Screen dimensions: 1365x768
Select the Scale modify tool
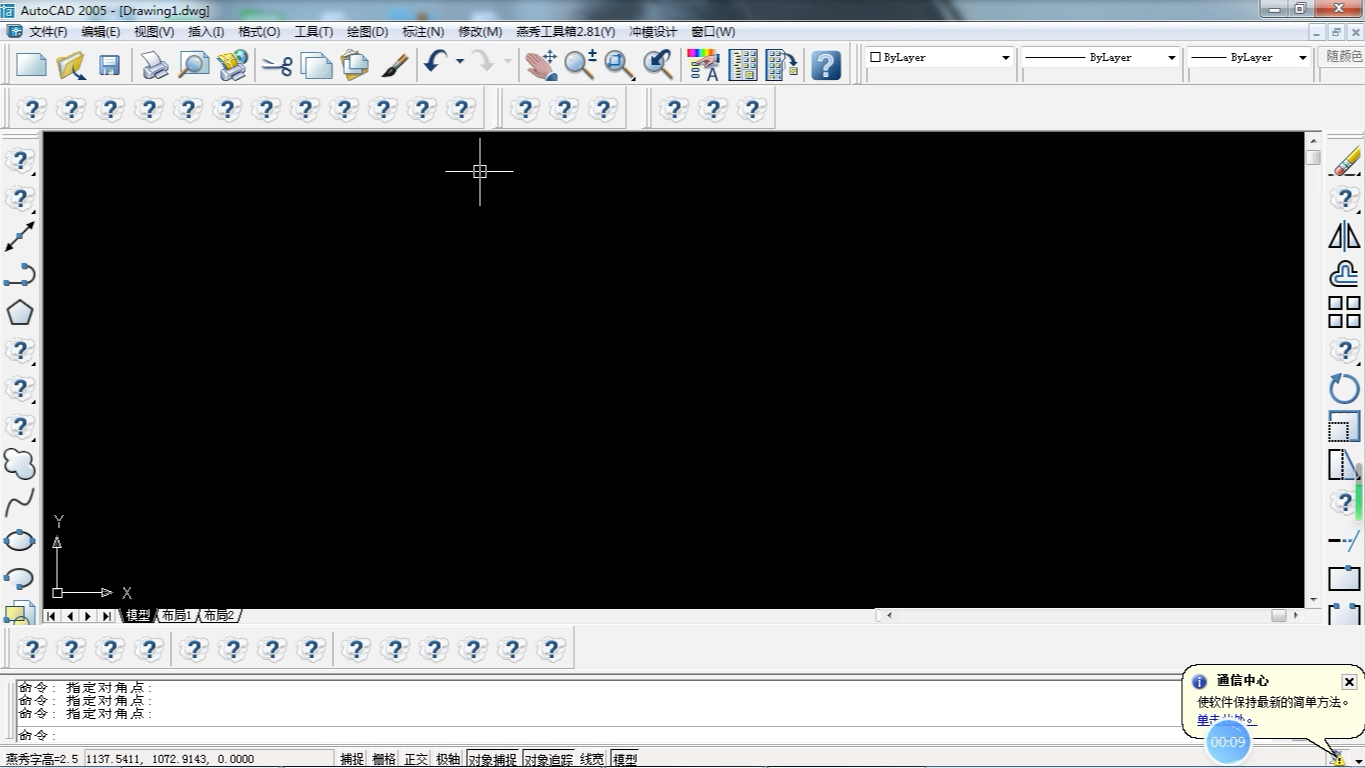[x=1345, y=426]
